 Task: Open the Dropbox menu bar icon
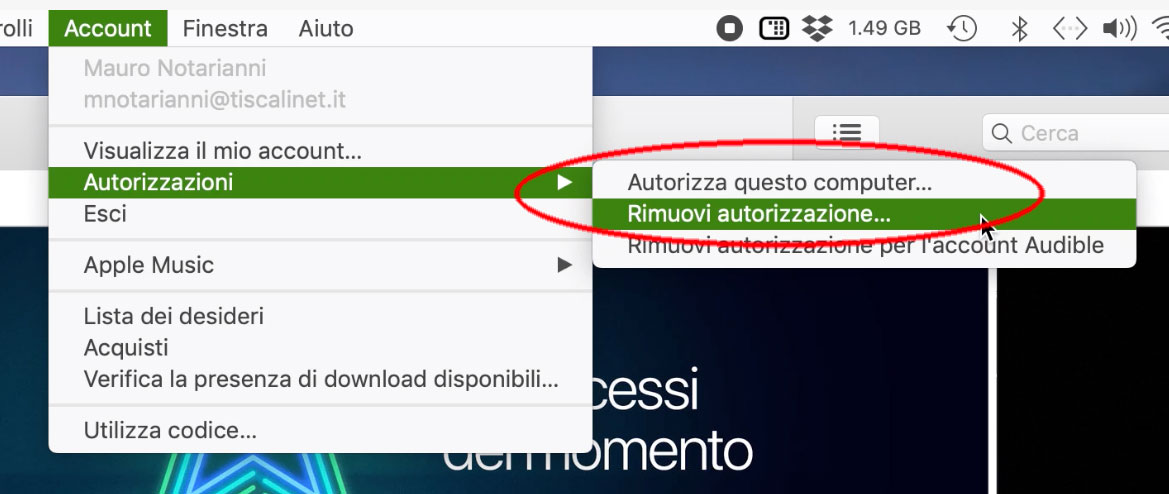tap(817, 29)
